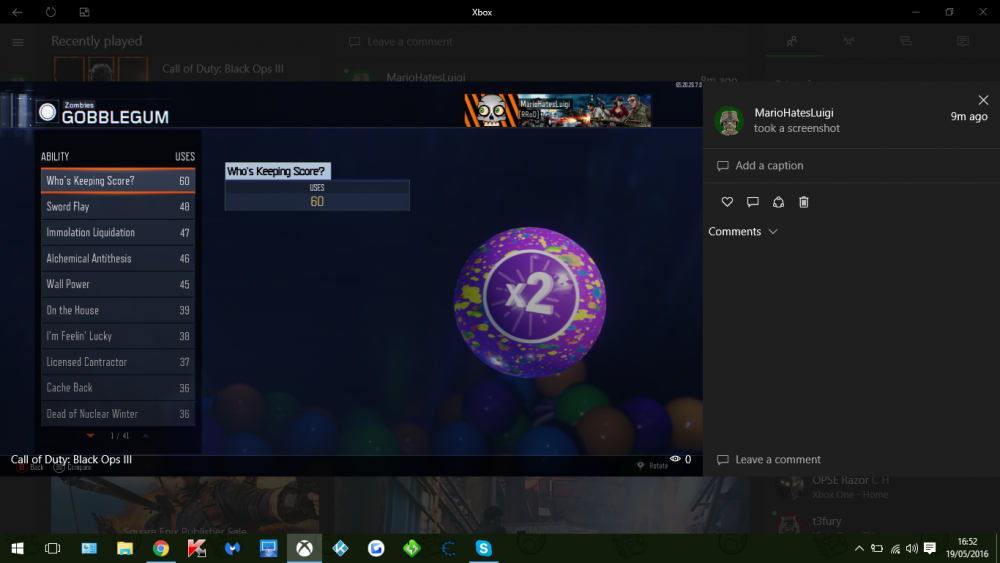Screen dimensions: 1000x563
Task: Open the MarioHatesLuigi gamertag link
Action: [x=793, y=113]
